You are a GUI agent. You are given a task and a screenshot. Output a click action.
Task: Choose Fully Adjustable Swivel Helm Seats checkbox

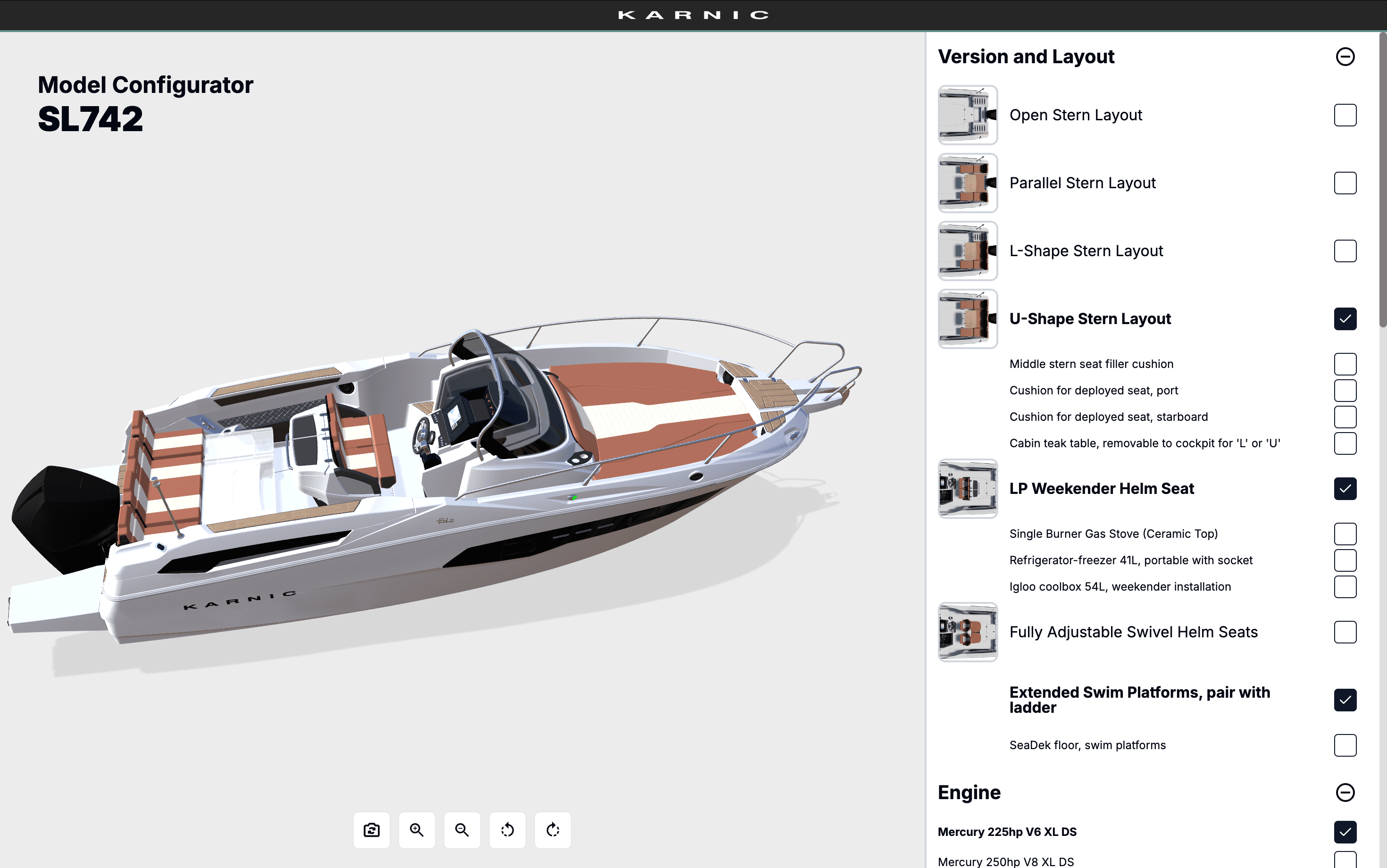coord(1345,632)
